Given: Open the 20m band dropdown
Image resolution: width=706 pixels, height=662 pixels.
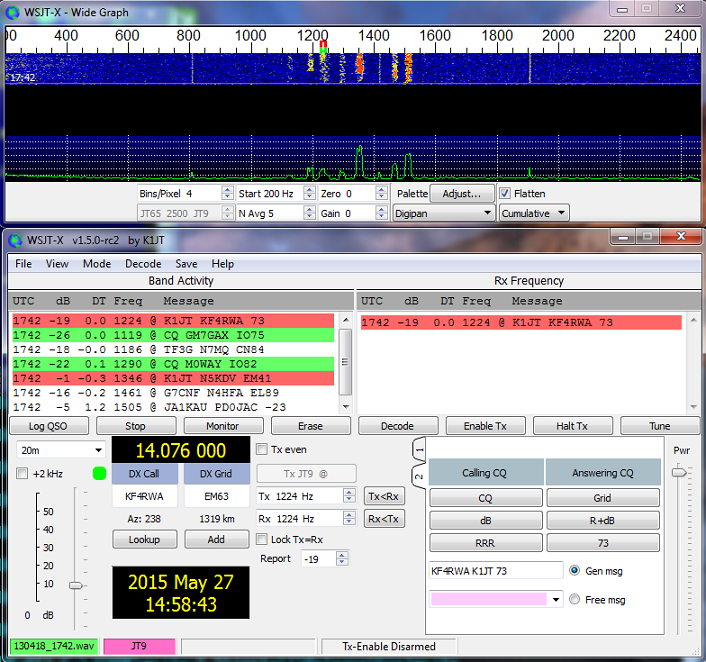Looking at the screenshot, I should click(61, 450).
